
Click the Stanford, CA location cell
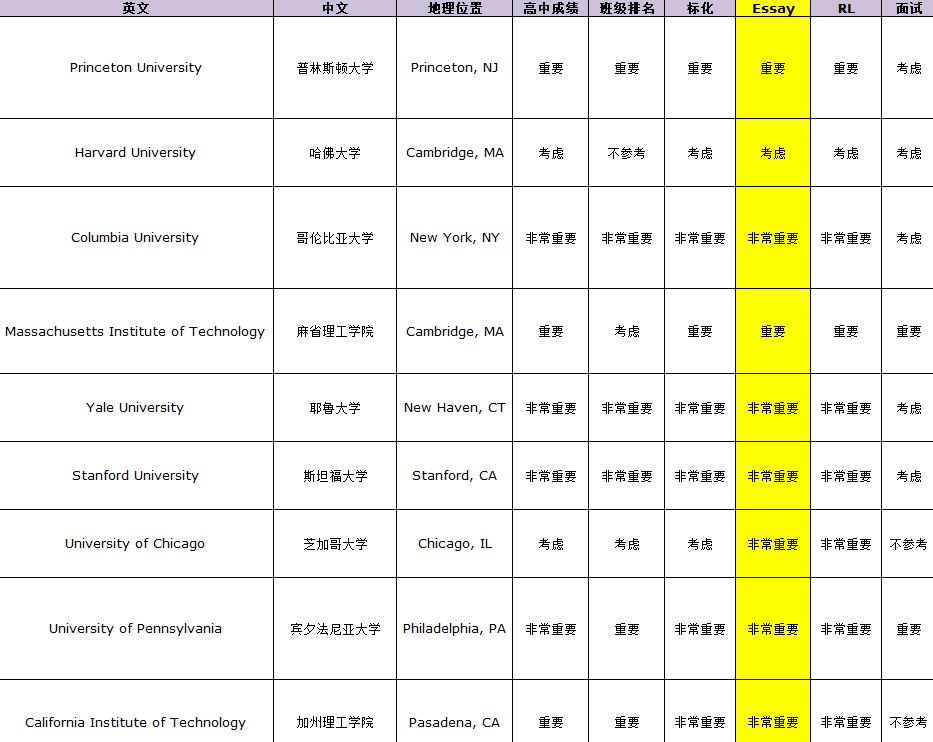[x=455, y=475]
